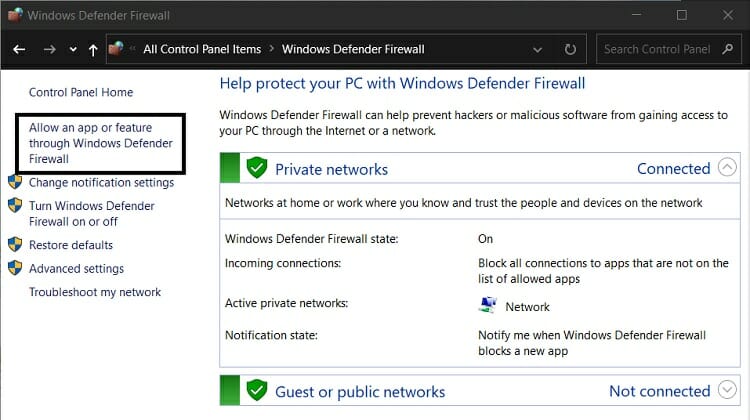Image resolution: width=750 pixels, height=420 pixels.
Task: Collapse the Private networks section
Action: click(727, 168)
